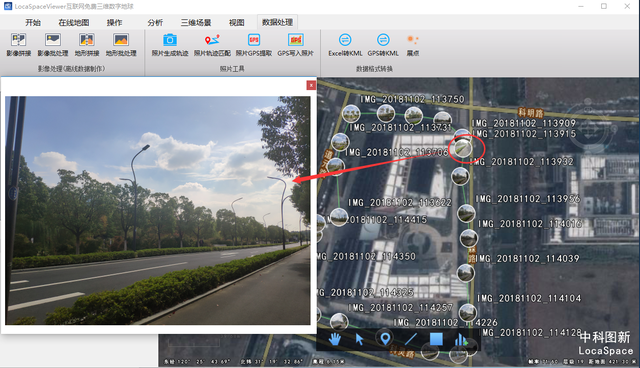Viewport: 640px width, 368px height.
Task: Click the photo marker circled in red
Action: [x=461, y=147]
